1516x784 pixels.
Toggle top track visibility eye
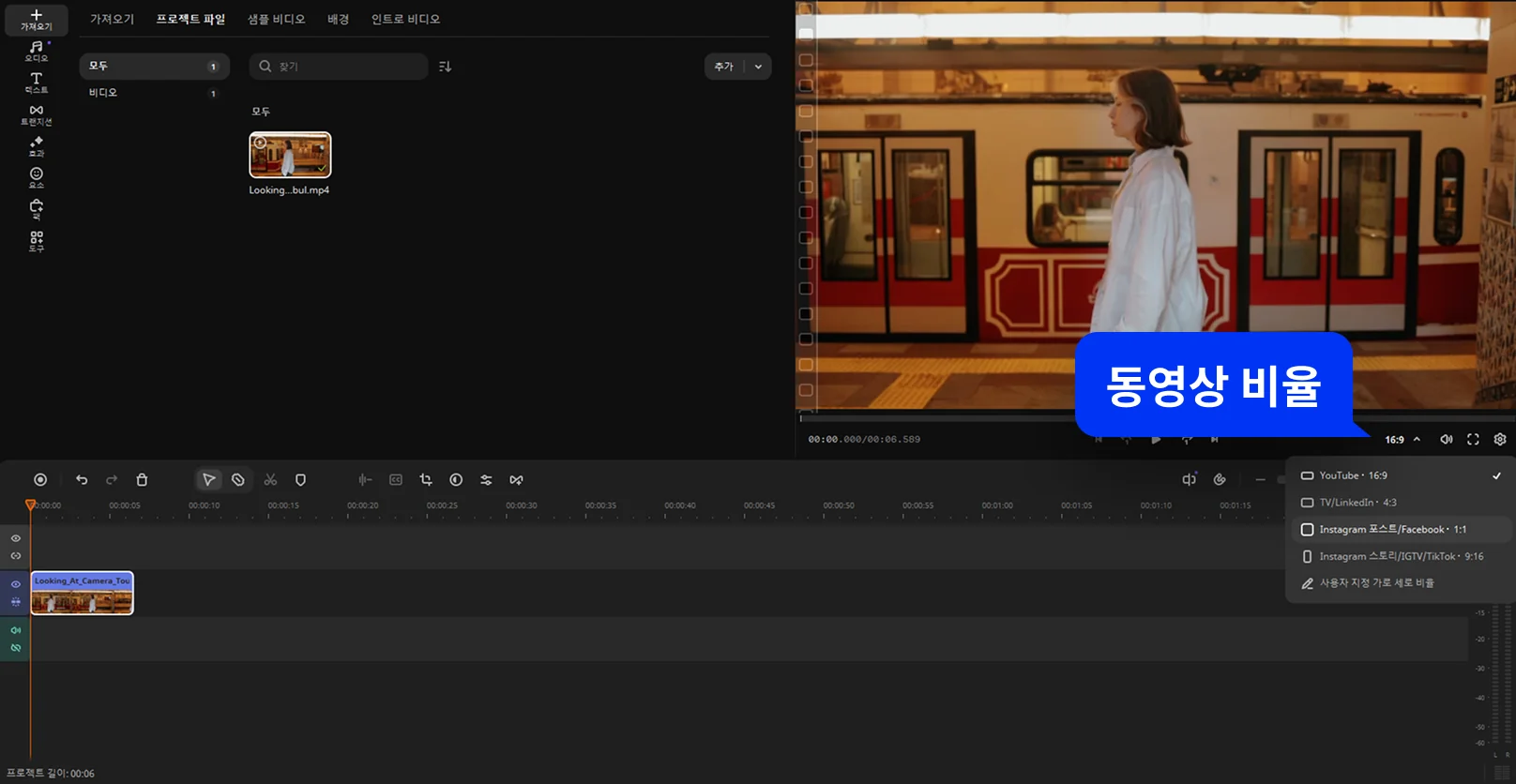(x=16, y=538)
